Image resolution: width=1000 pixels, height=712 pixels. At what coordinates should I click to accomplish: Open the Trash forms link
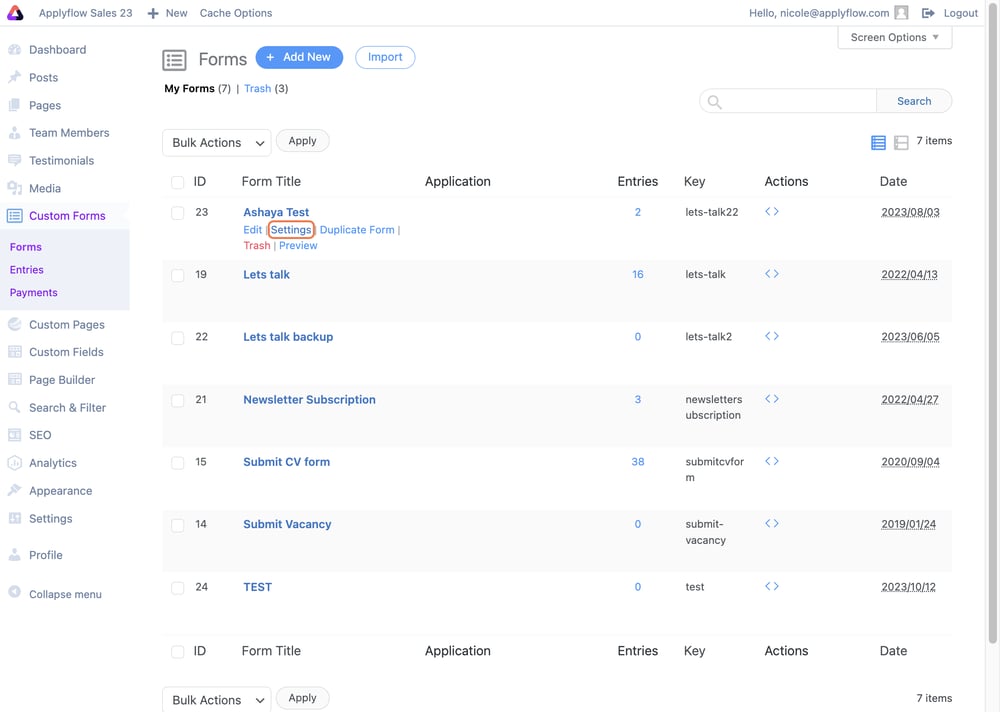pyautogui.click(x=258, y=89)
